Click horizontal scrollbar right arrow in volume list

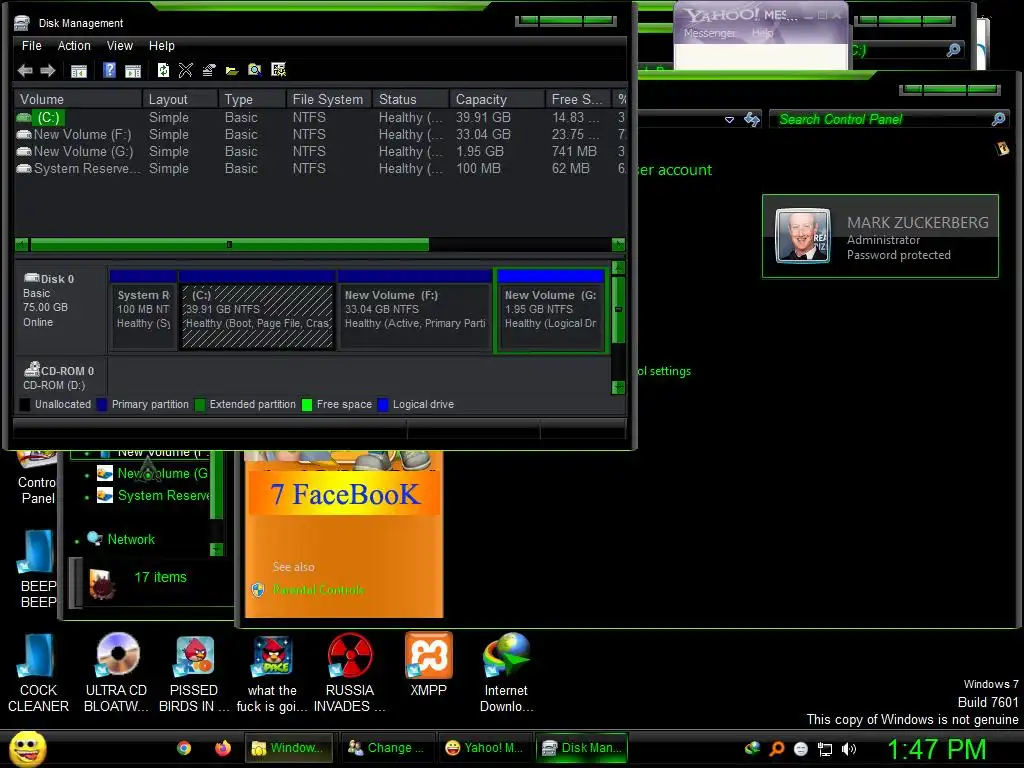coord(618,244)
